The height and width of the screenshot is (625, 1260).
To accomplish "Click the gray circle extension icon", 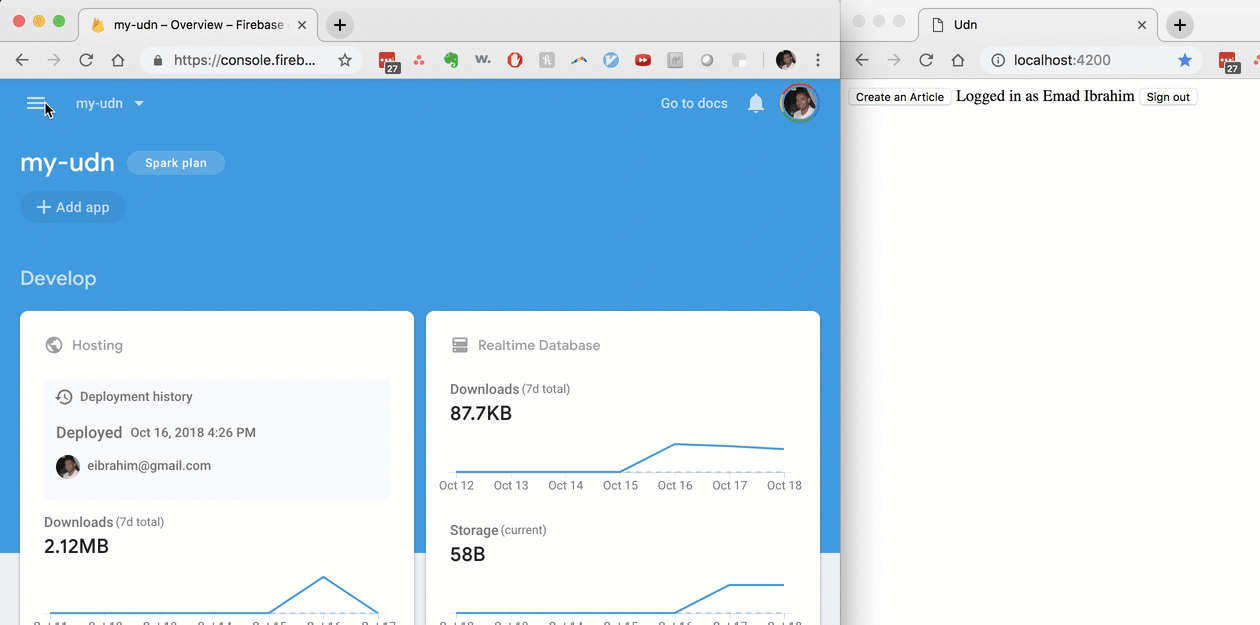I will pyautogui.click(x=707, y=60).
